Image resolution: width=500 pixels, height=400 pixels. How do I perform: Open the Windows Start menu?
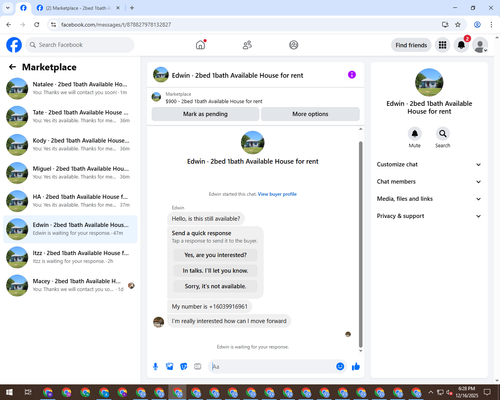click(9, 392)
